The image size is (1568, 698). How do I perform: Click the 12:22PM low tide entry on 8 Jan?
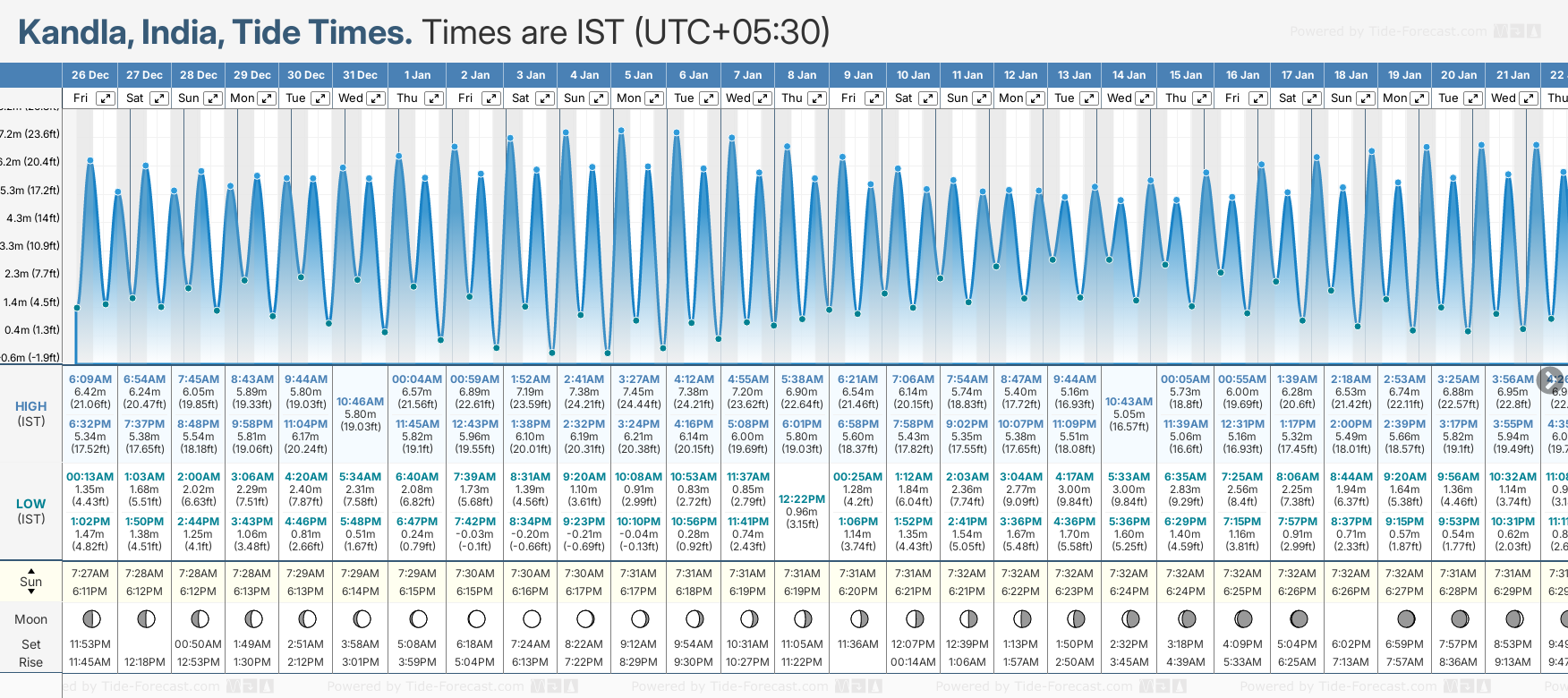coord(802,499)
